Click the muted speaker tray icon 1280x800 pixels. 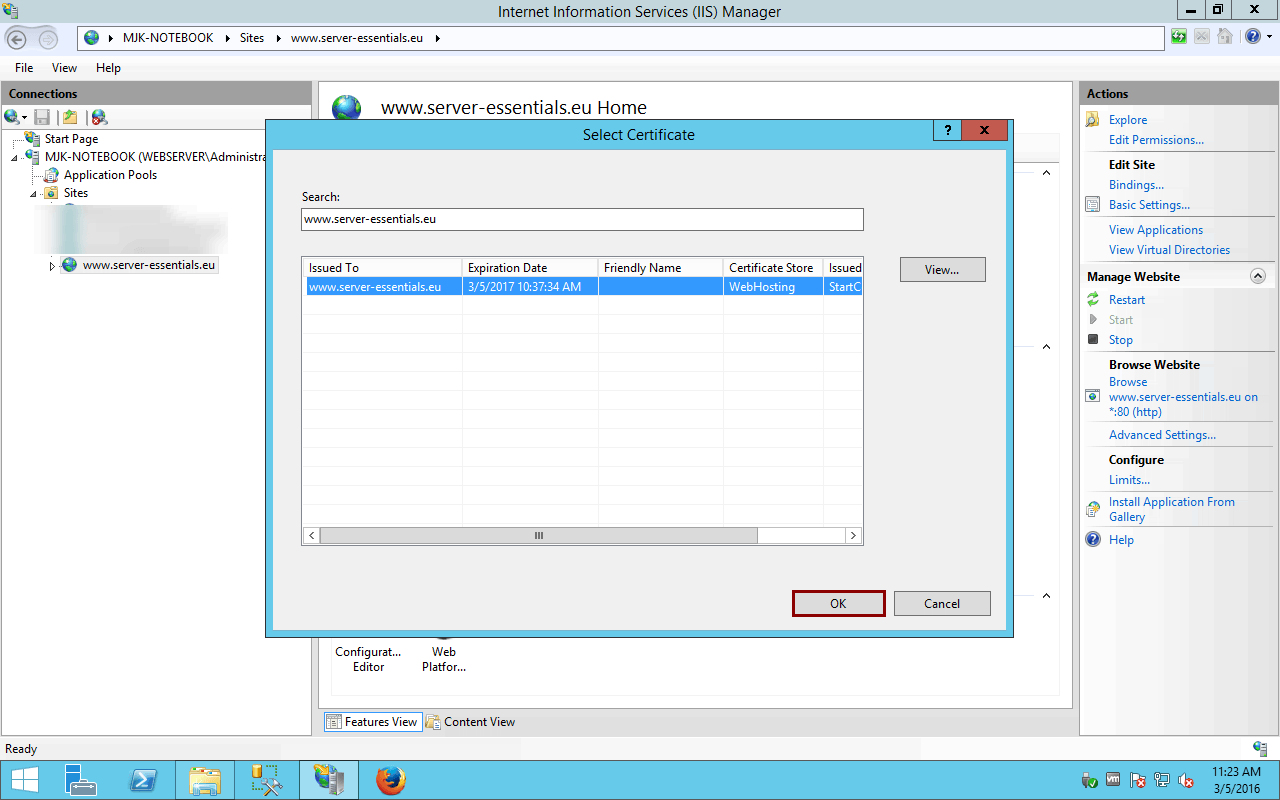click(1186, 780)
